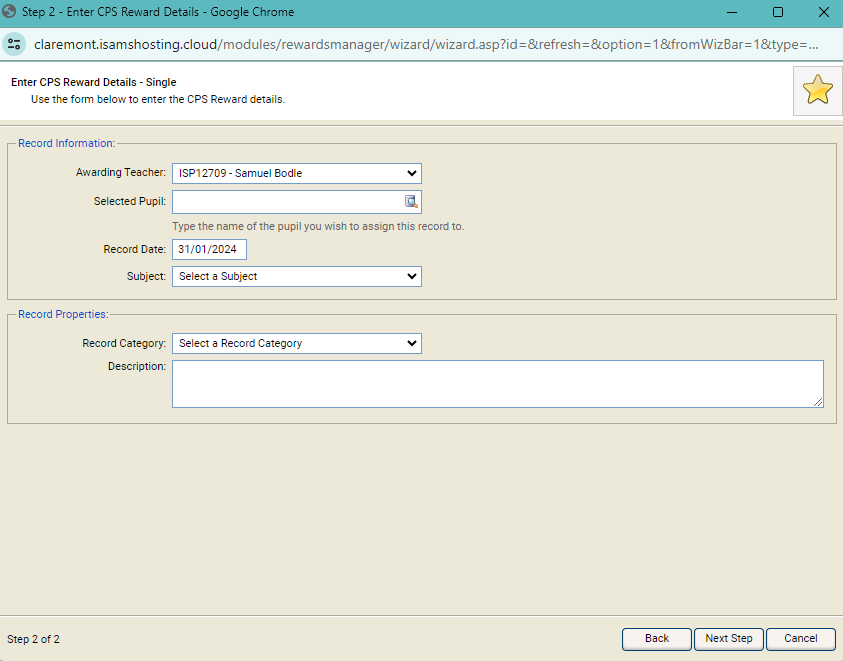This screenshot has height=661, width=843.
Task: Click the 'Record Date:' label
Action: click(x=134, y=250)
